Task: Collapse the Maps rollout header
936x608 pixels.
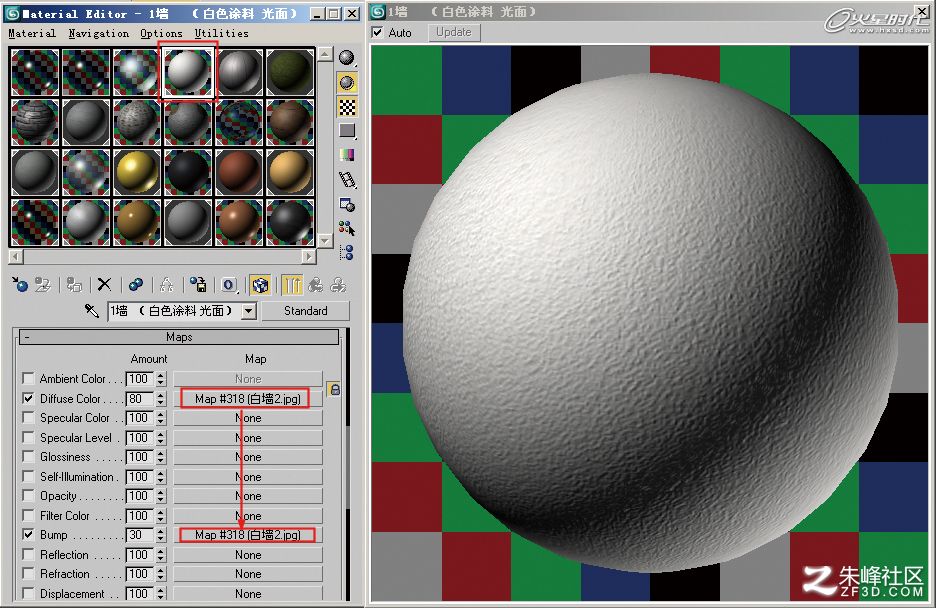Action: (x=179, y=337)
